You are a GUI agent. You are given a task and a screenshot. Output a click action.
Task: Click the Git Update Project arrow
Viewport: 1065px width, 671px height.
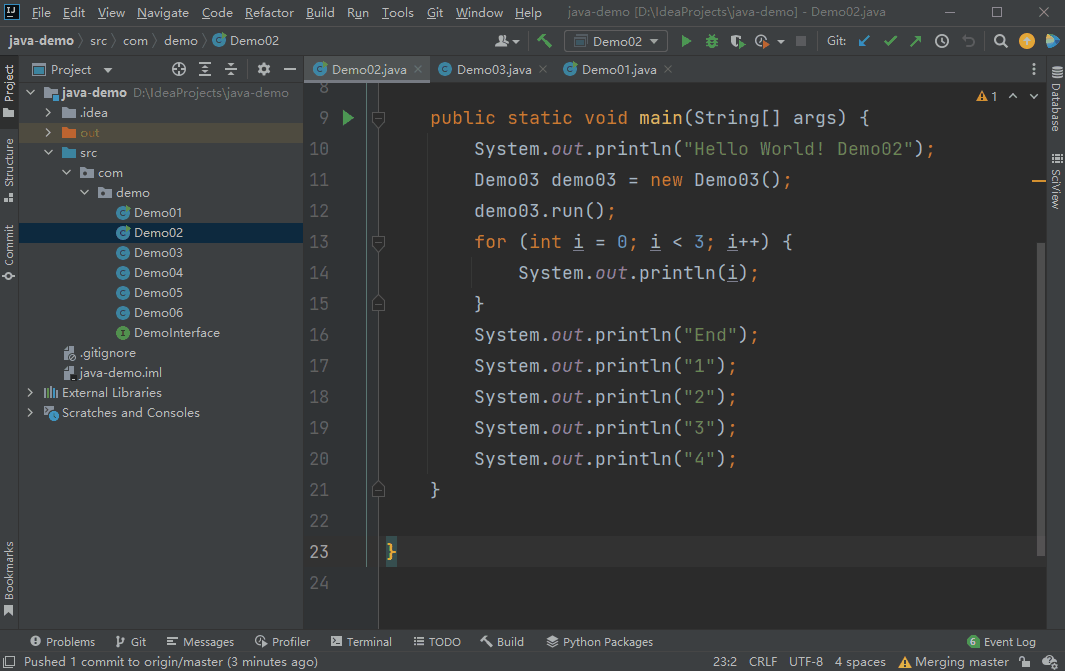click(x=865, y=41)
